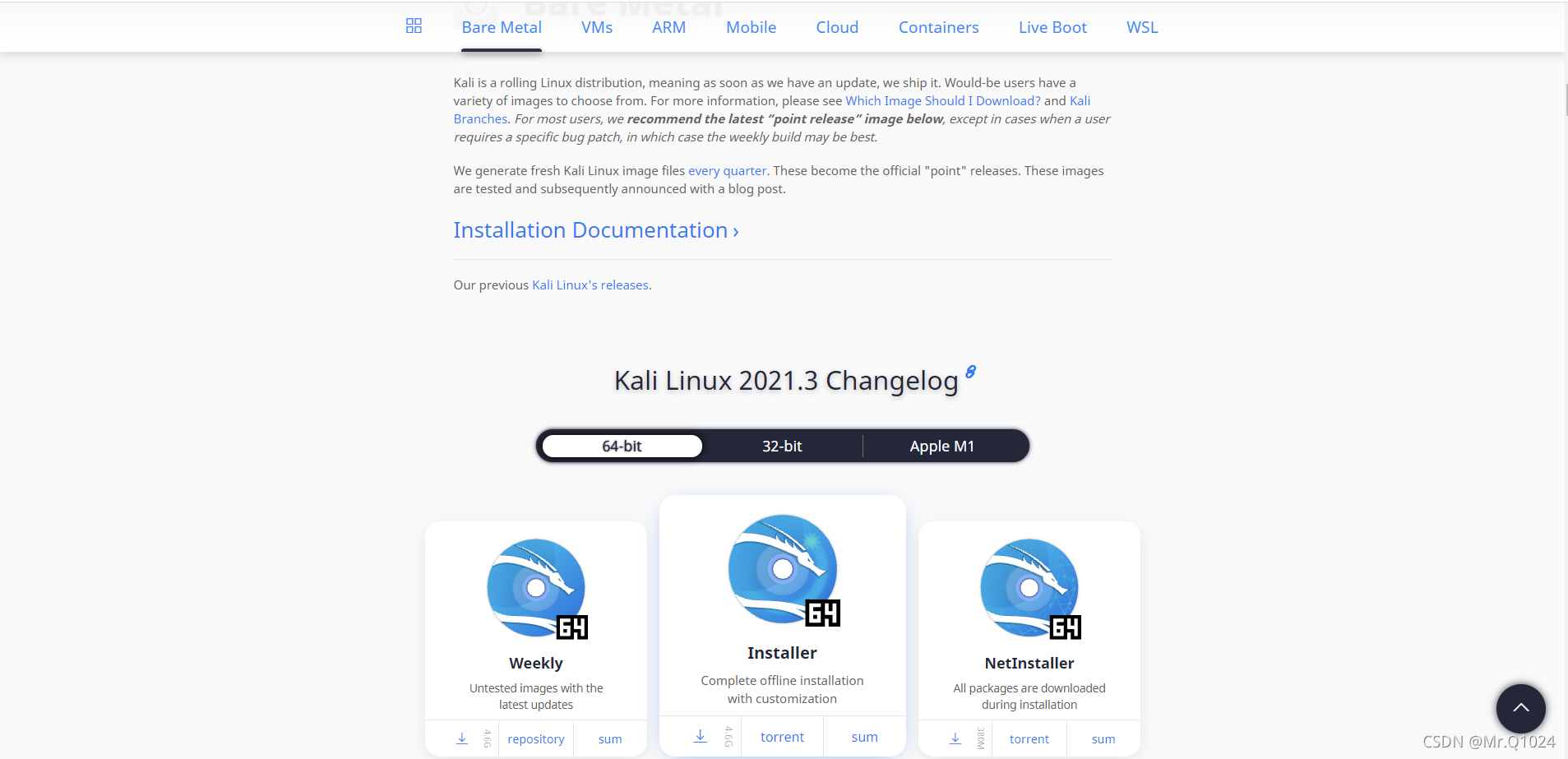Download the Weekly image via arrow icon
Viewport: 1568px width, 759px height.
462,738
